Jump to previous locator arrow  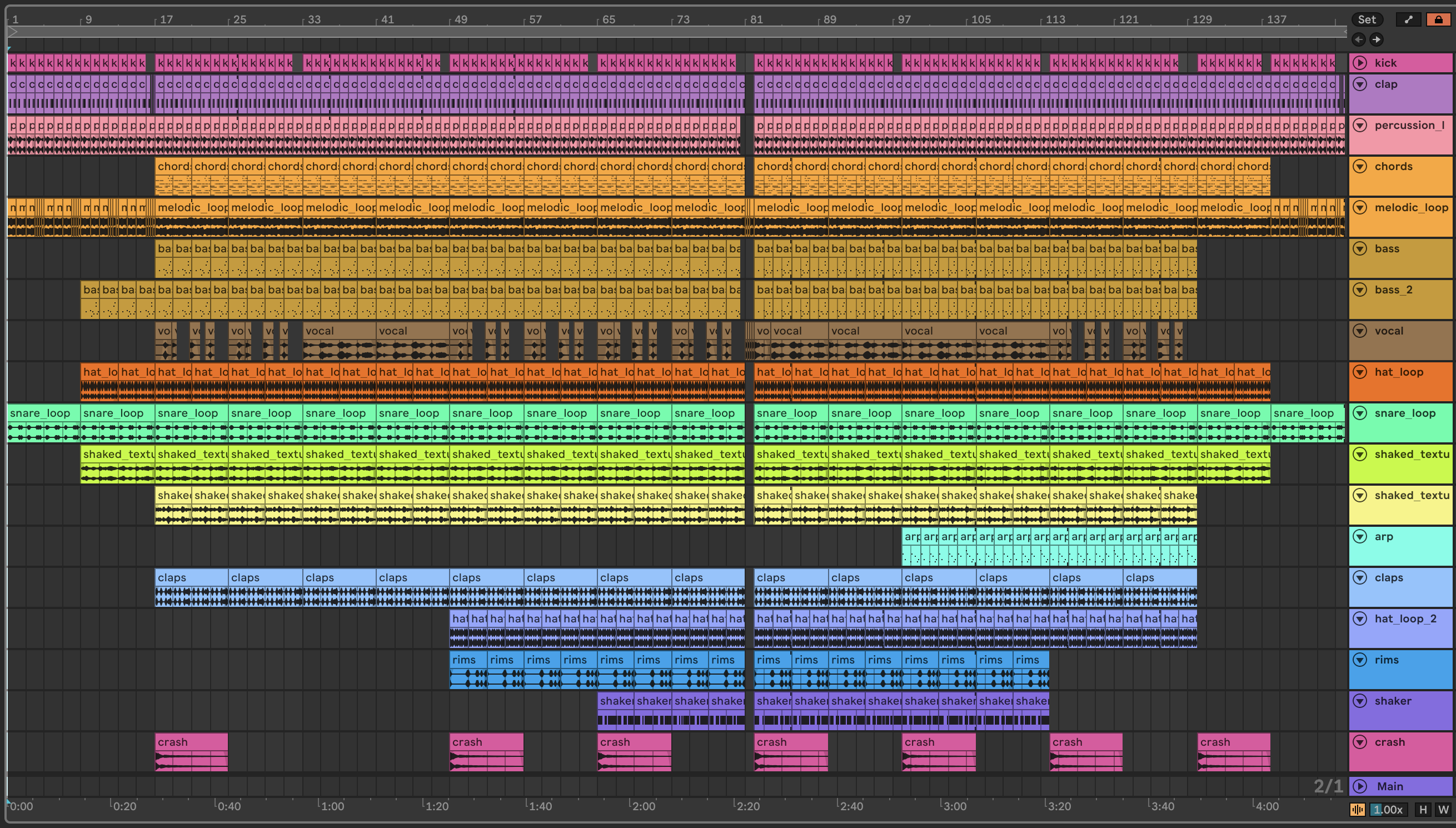tap(1358, 39)
